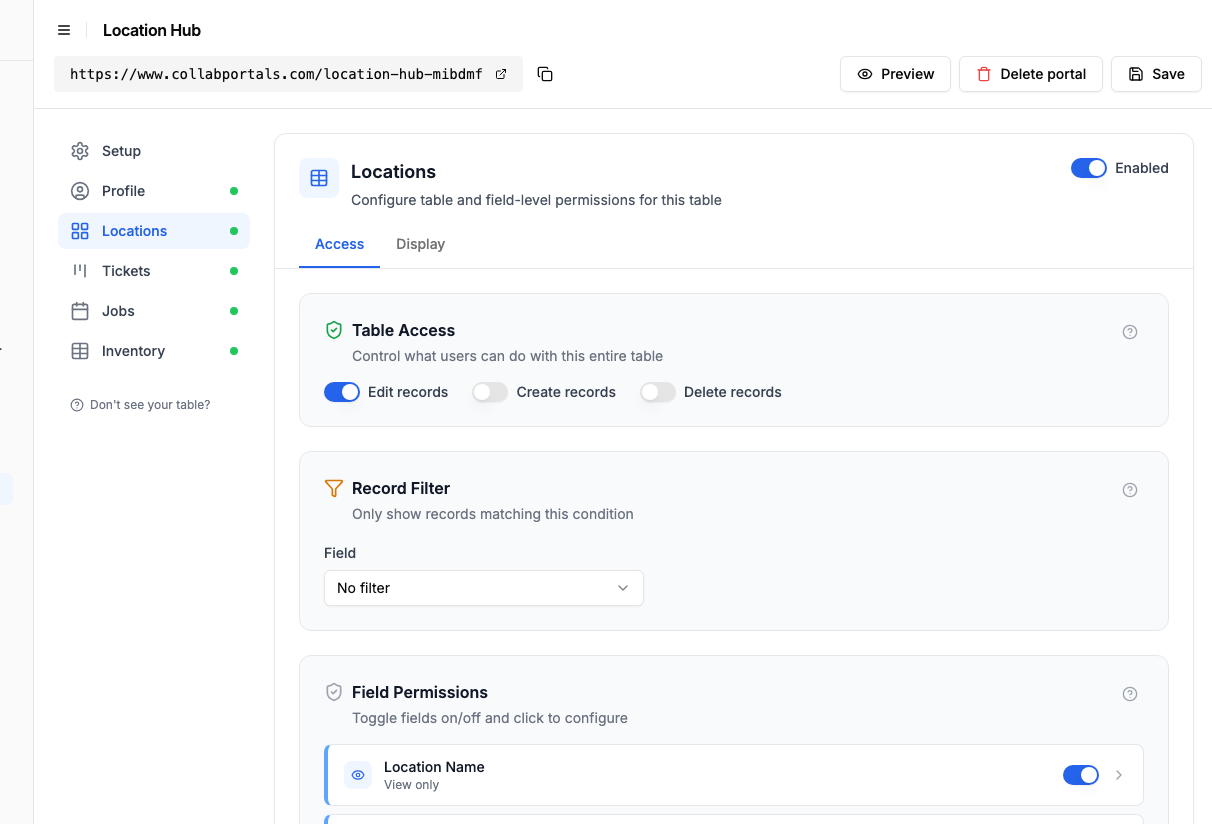
Task: Switch to the Display tab
Action: (420, 244)
